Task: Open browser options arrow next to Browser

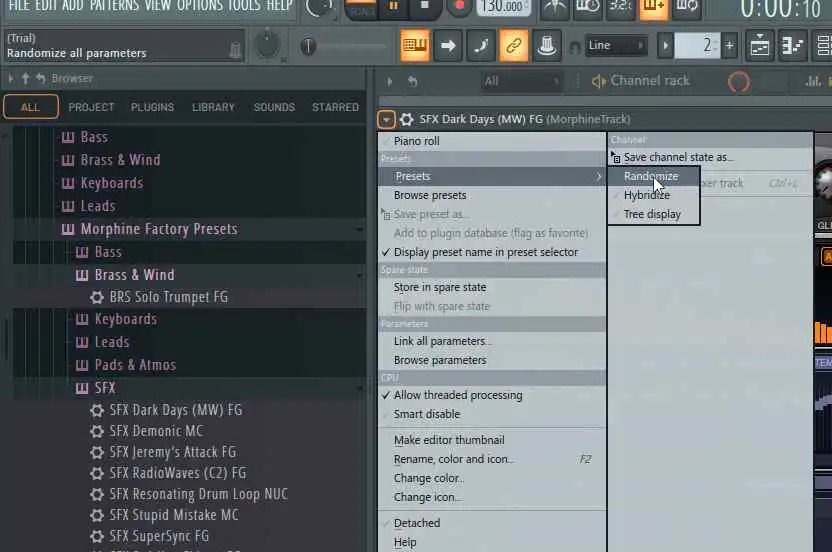Action: 11,79
